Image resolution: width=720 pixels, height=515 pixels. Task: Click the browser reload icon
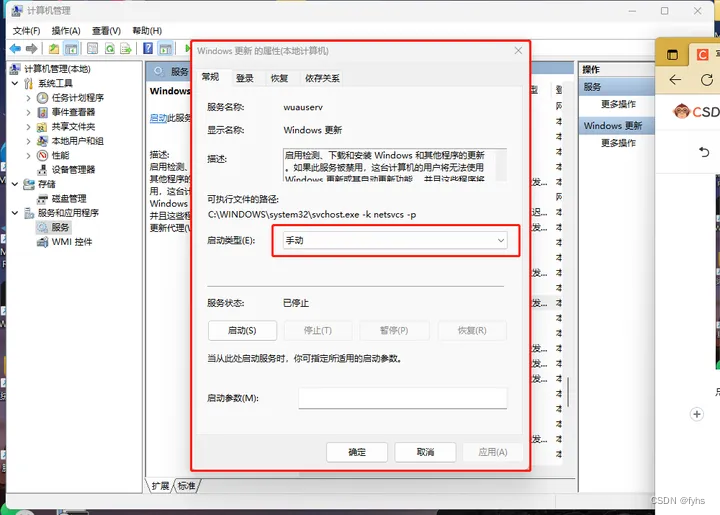tap(707, 80)
